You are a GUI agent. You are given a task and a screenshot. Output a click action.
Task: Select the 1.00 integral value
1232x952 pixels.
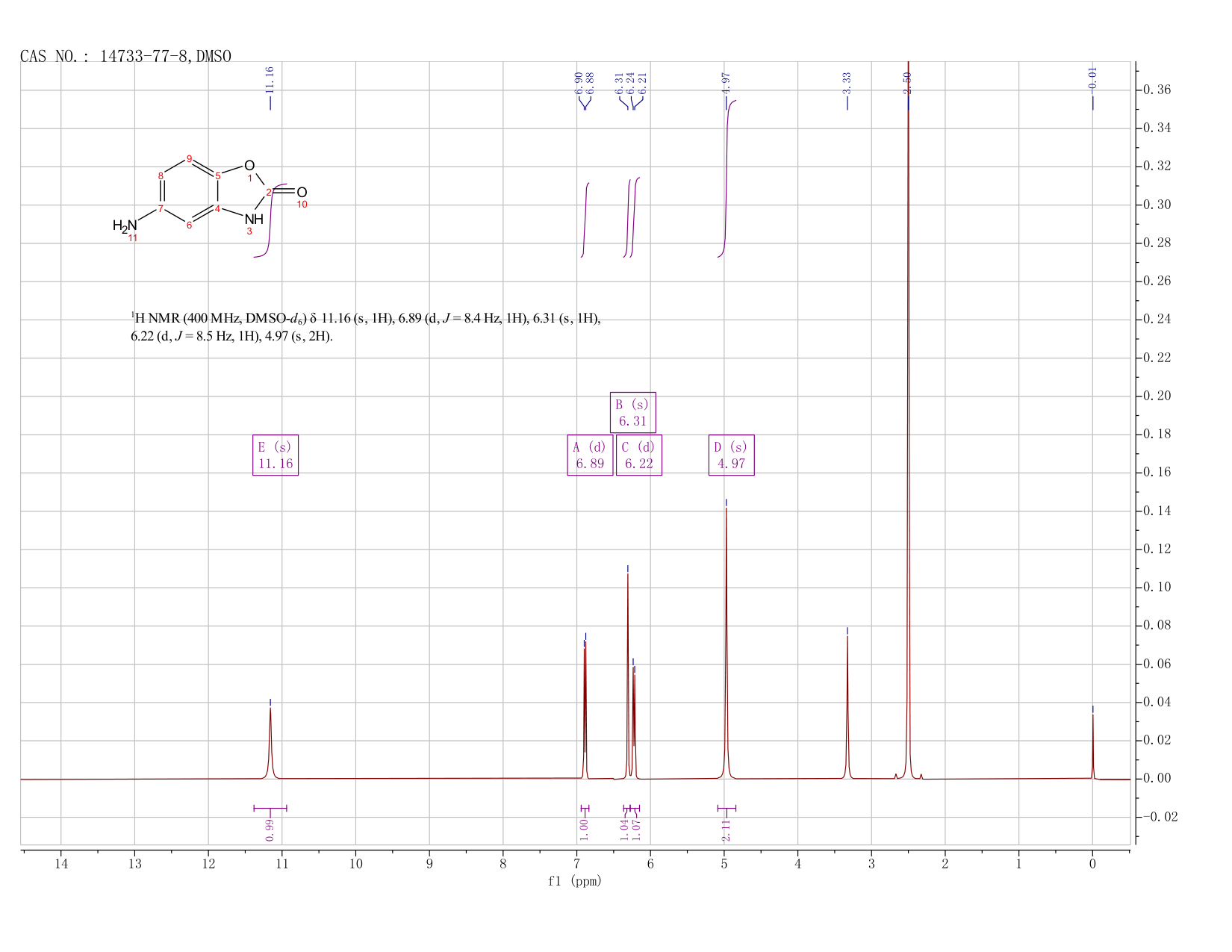[585, 830]
